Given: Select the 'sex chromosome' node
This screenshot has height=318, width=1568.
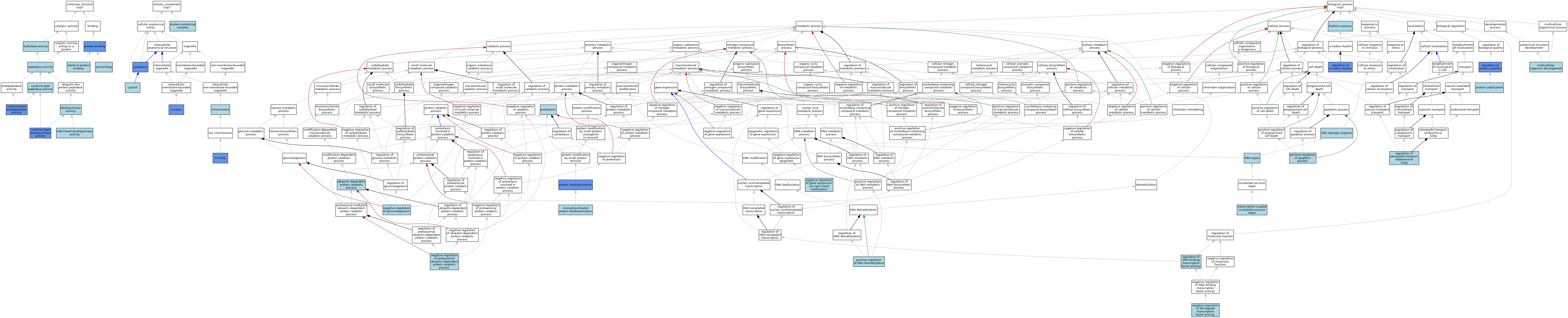Looking at the screenshot, I should [220, 133].
